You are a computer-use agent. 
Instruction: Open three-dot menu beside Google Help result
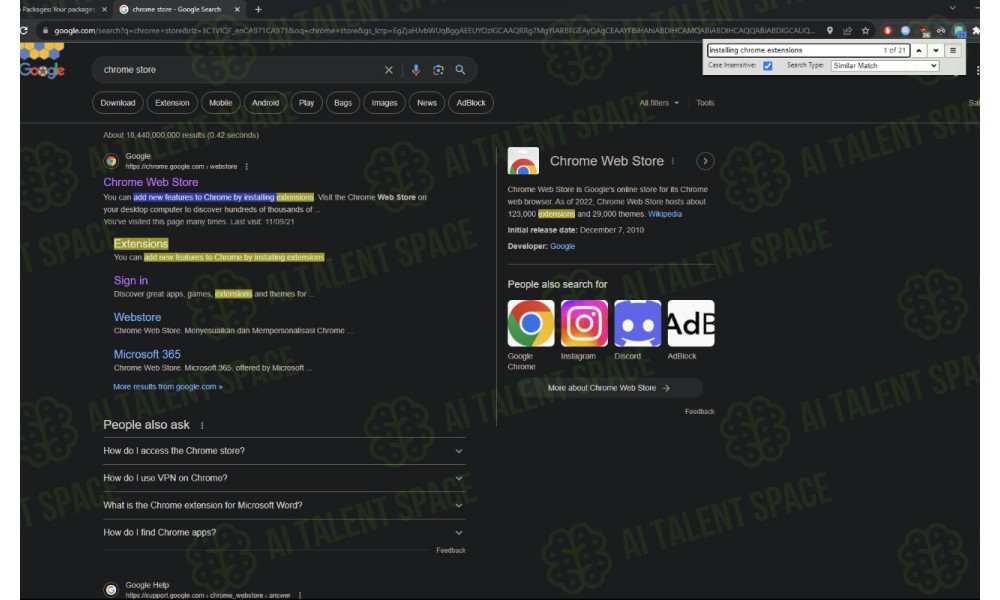[x=300, y=595]
